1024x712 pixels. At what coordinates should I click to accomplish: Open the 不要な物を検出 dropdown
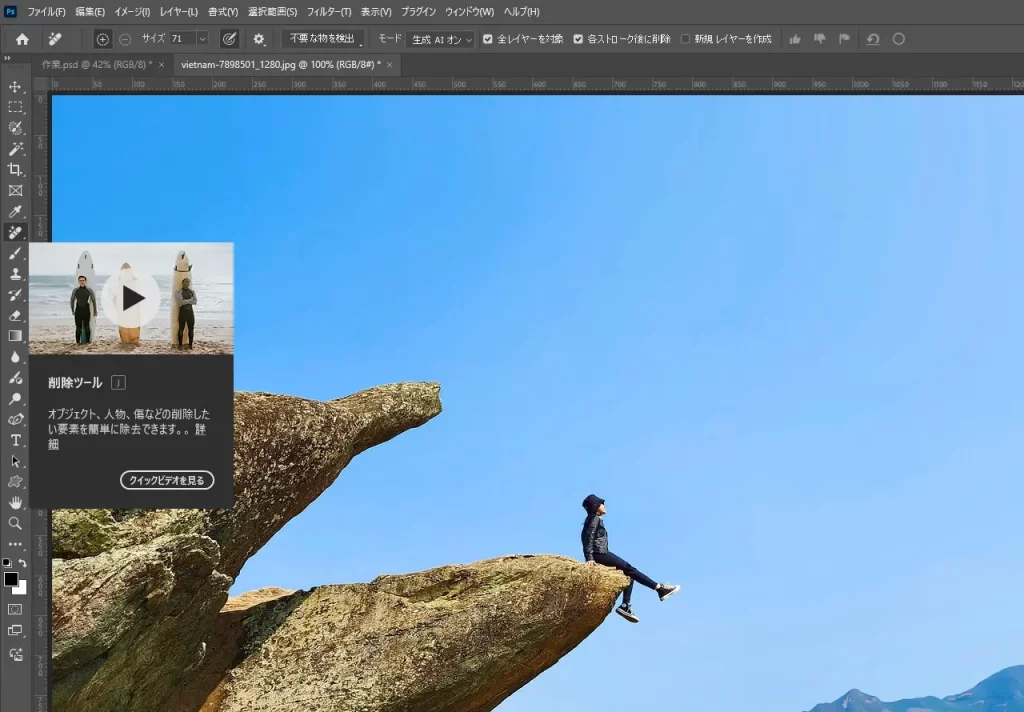pos(322,39)
